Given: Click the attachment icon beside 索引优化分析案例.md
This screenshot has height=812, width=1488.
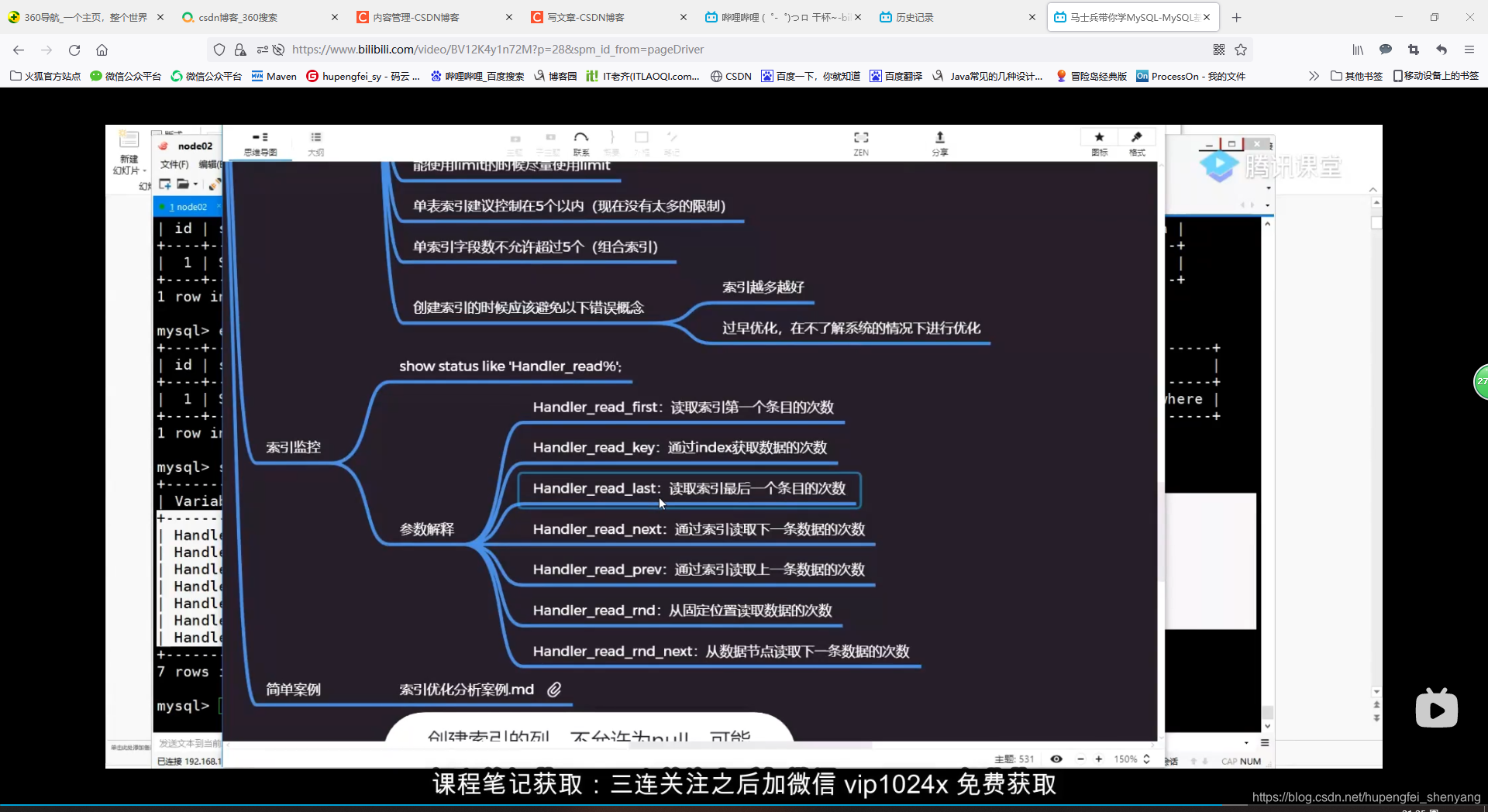Looking at the screenshot, I should click(555, 689).
